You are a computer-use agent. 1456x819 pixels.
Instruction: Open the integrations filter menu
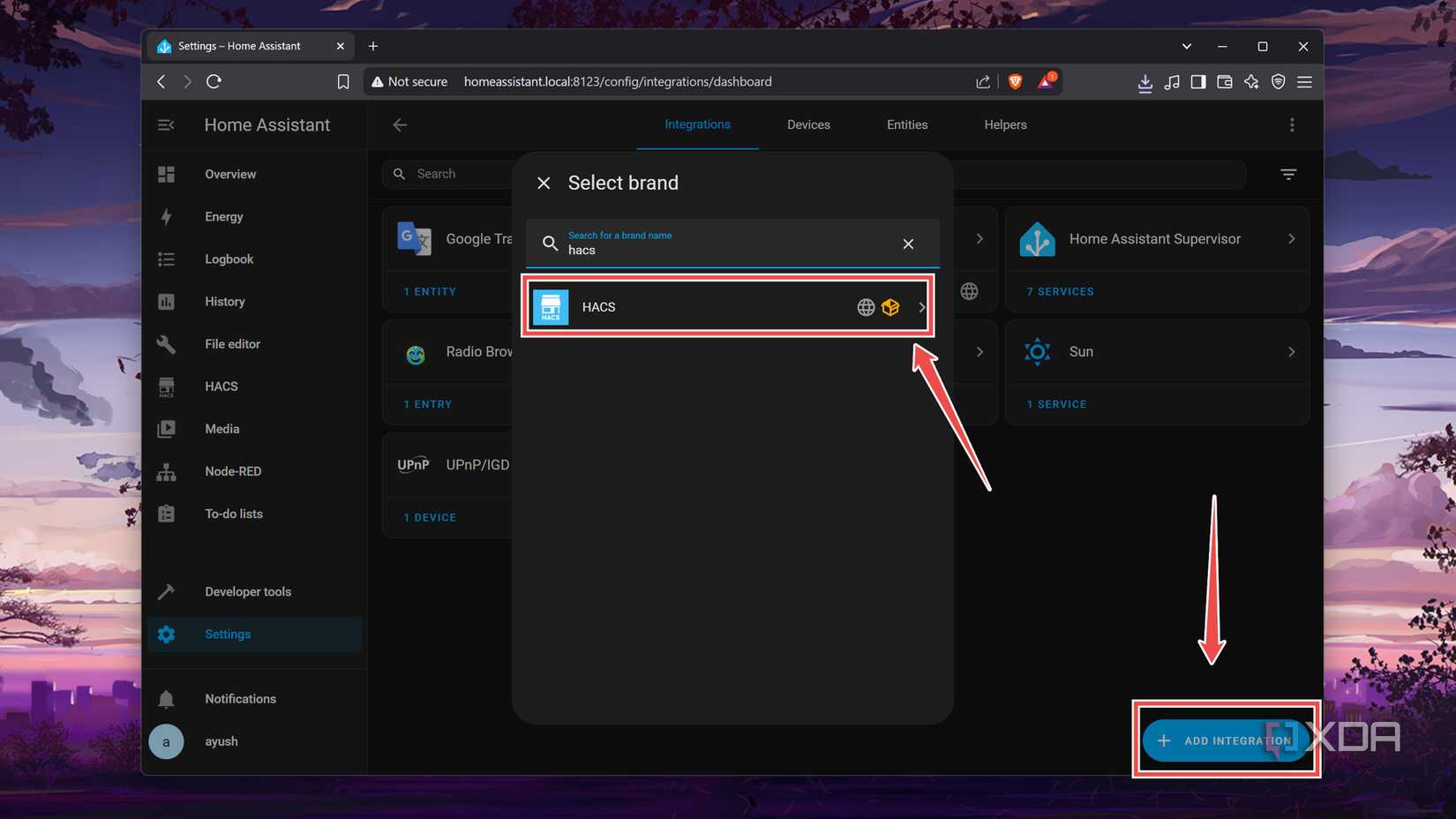pos(1288,174)
